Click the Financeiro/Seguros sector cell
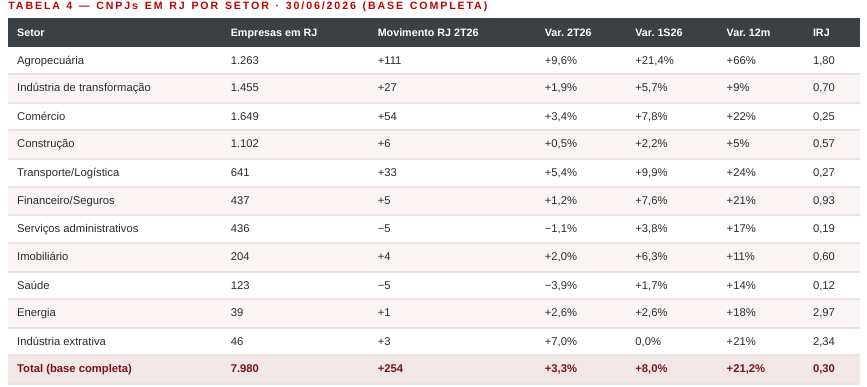Viewport: 867px width, 387px height. pos(66,200)
